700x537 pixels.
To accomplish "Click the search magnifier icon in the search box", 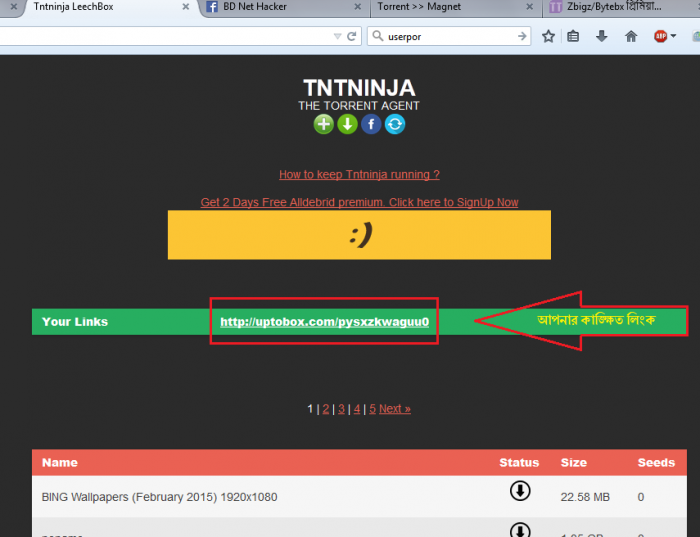I will pos(378,36).
